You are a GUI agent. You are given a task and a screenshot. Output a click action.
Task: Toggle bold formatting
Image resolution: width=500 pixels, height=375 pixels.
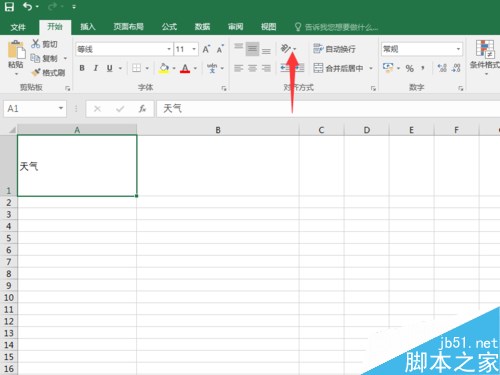coord(82,68)
